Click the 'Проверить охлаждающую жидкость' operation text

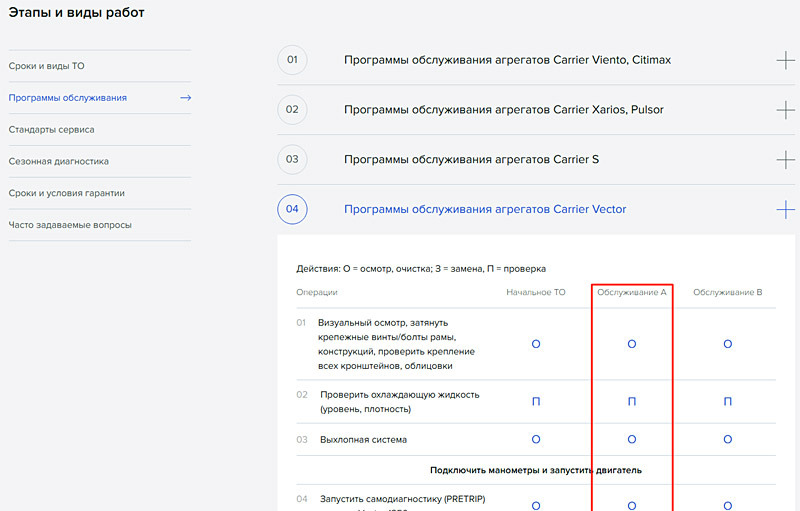pos(399,402)
